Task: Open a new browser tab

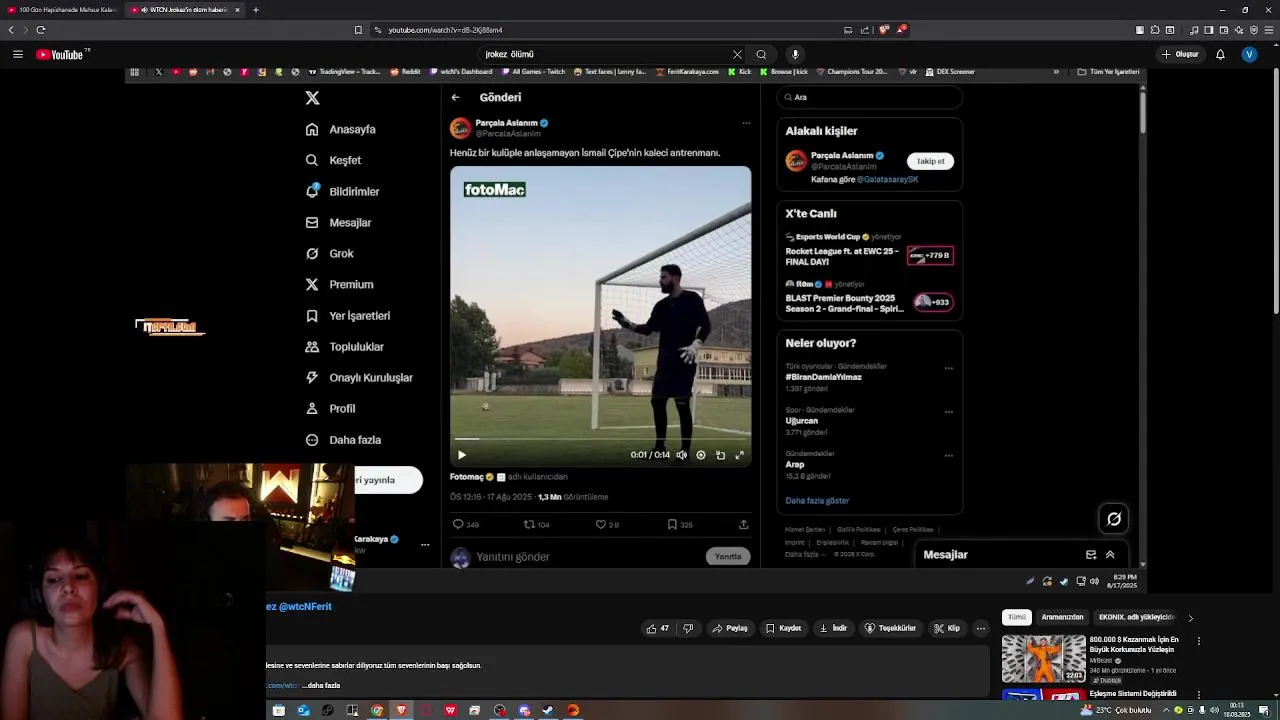Action: pyautogui.click(x=256, y=10)
